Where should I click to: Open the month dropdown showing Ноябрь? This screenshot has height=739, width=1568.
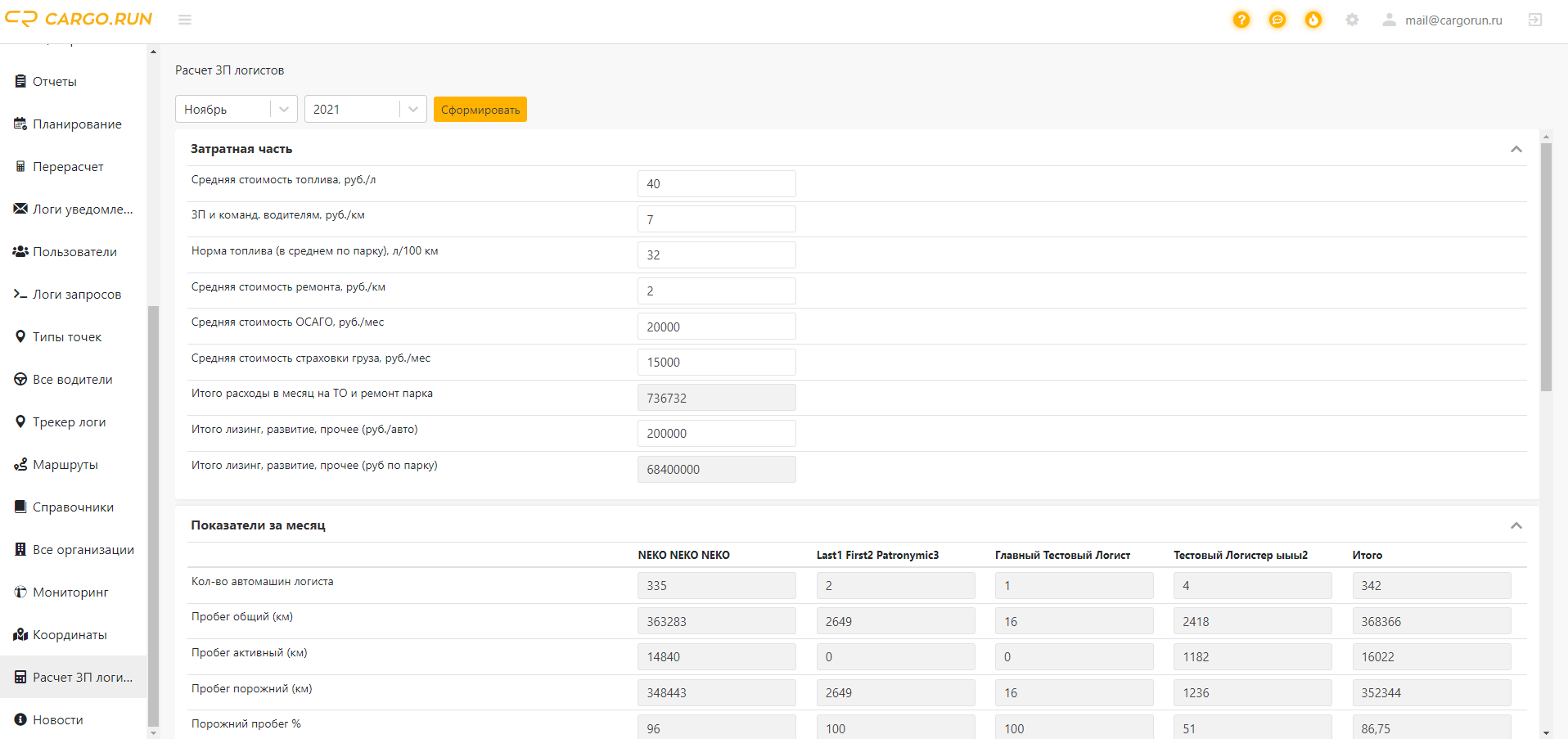[236, 109]
